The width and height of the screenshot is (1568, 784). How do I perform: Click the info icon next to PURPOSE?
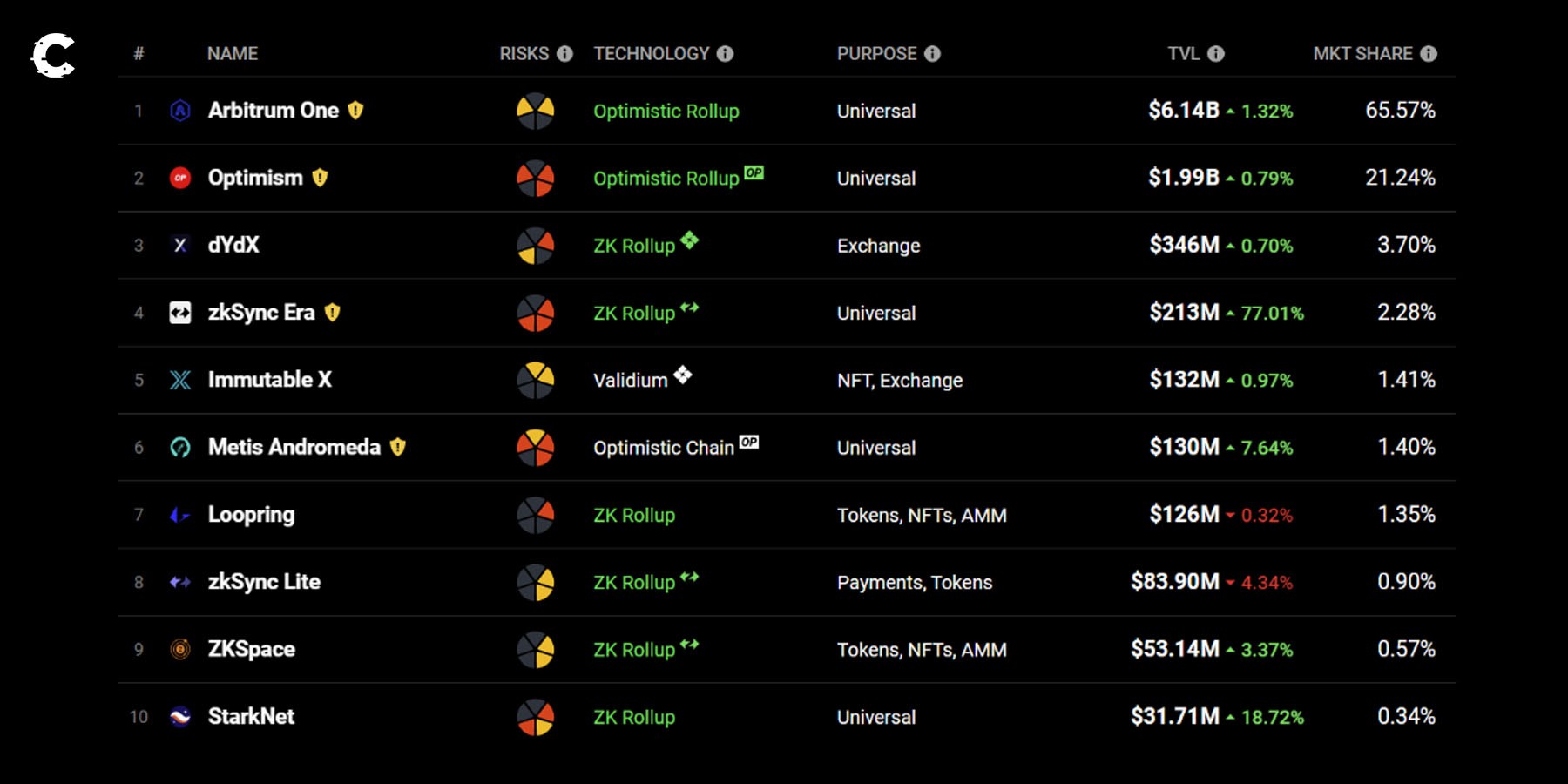932,54
